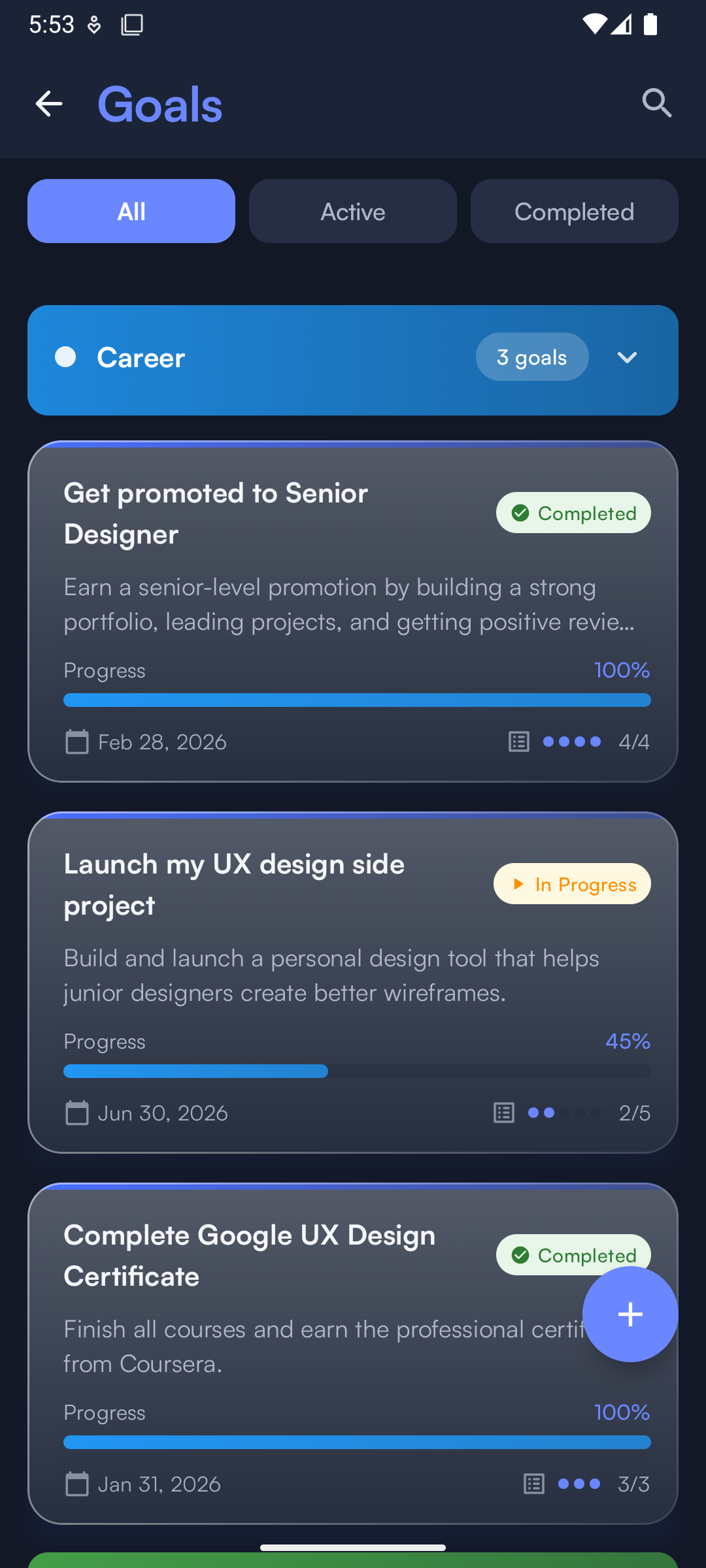Switch to the Completed filter tab
706x1568 pixels.
point(574,212)
